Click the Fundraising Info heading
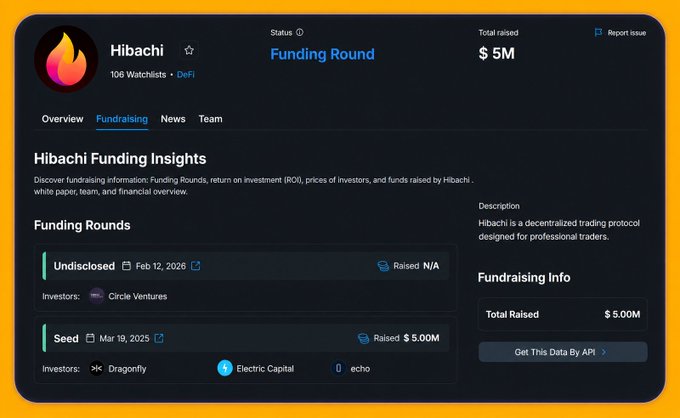680x418 pixels. [x=524, y=278]
